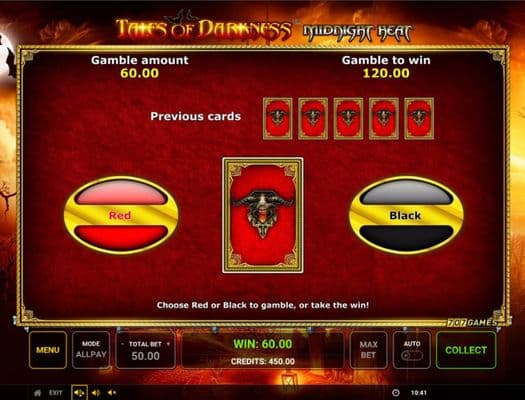Image resolution: width=525 pixels, height=400 pixels.
Task: Select the medium-volume speaker icon
Action: pyautogui.click(x=96, y=393)
